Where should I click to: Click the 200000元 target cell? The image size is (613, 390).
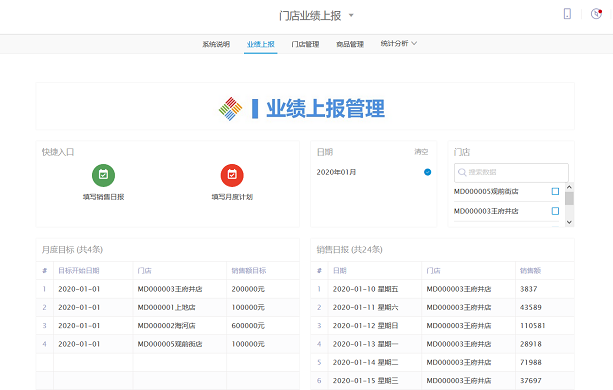[x=248, y=289]
